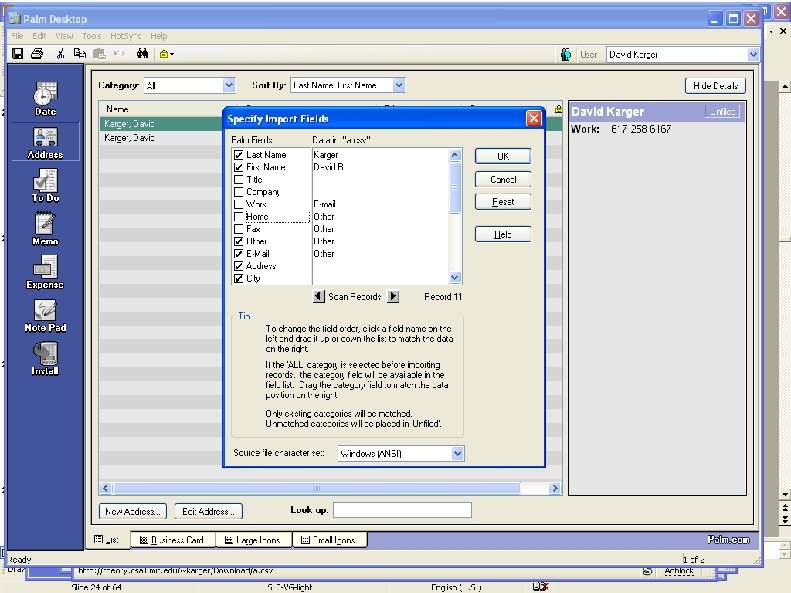
Task: Uncheck the City field checkbox
Action: tap(239, 278)
